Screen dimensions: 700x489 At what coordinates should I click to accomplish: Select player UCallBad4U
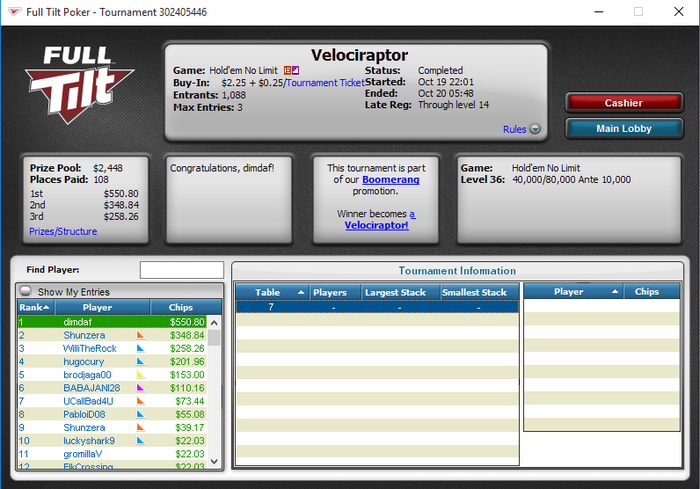point(88,401)
